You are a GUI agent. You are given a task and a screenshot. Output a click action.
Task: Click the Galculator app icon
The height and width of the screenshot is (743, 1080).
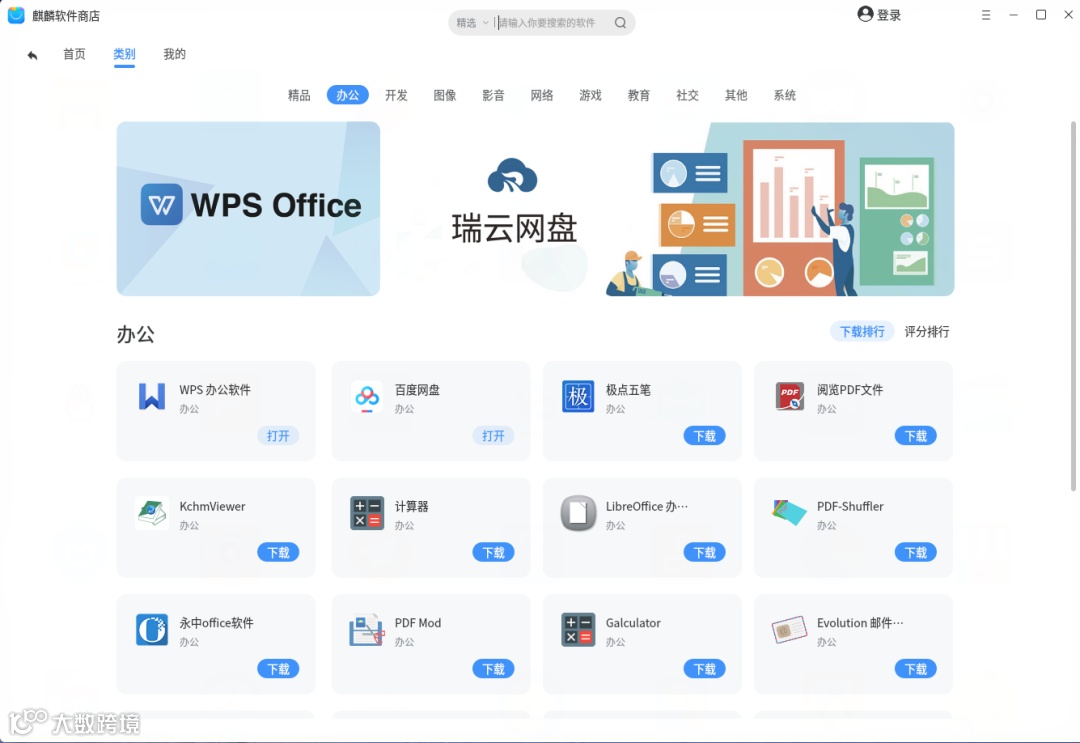[x=578, y=629]
